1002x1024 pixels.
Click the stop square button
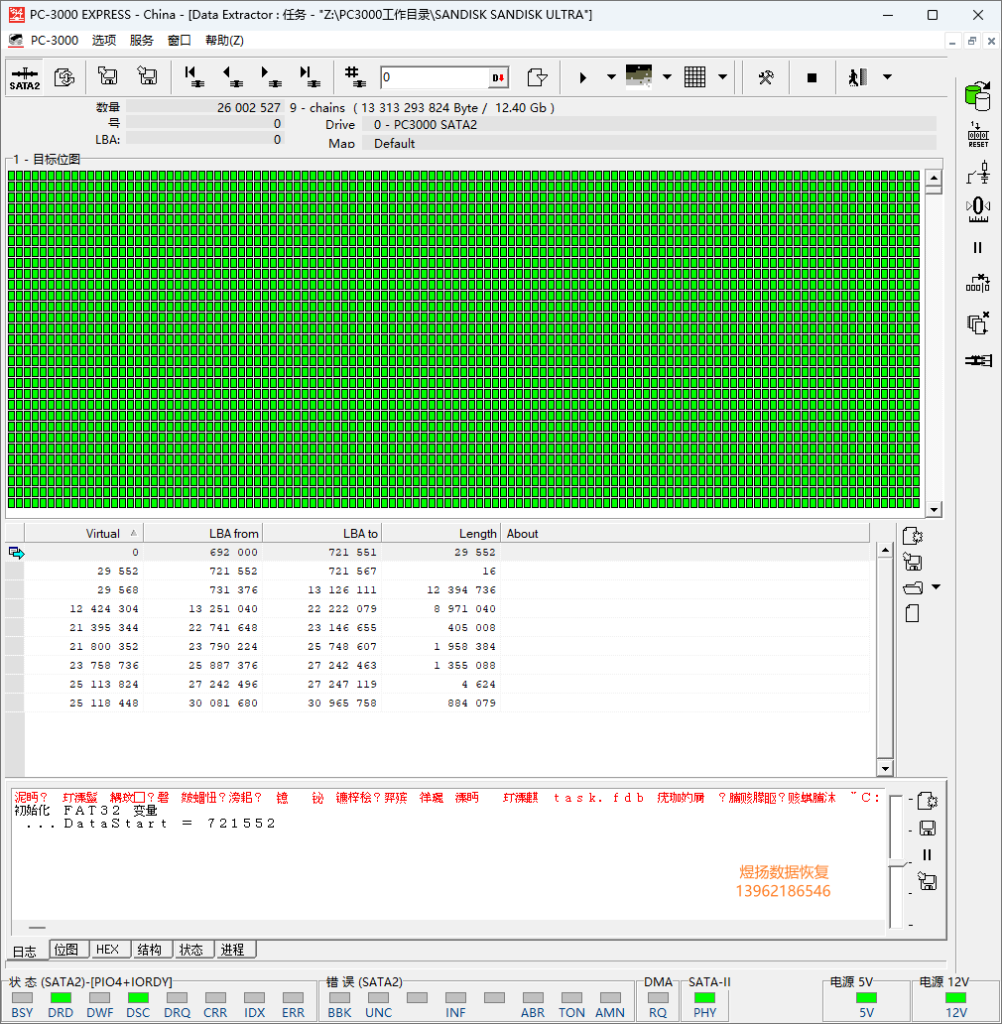812,78
